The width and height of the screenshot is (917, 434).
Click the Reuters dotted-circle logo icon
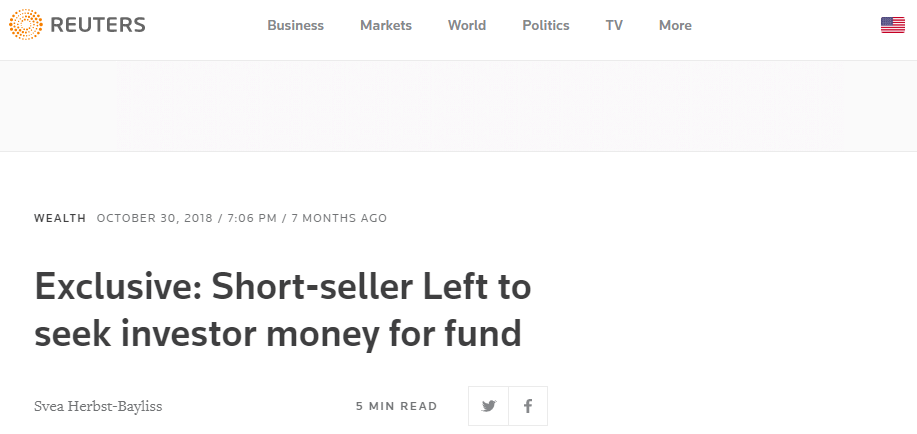pyautogui.click(x=25, y=25)
